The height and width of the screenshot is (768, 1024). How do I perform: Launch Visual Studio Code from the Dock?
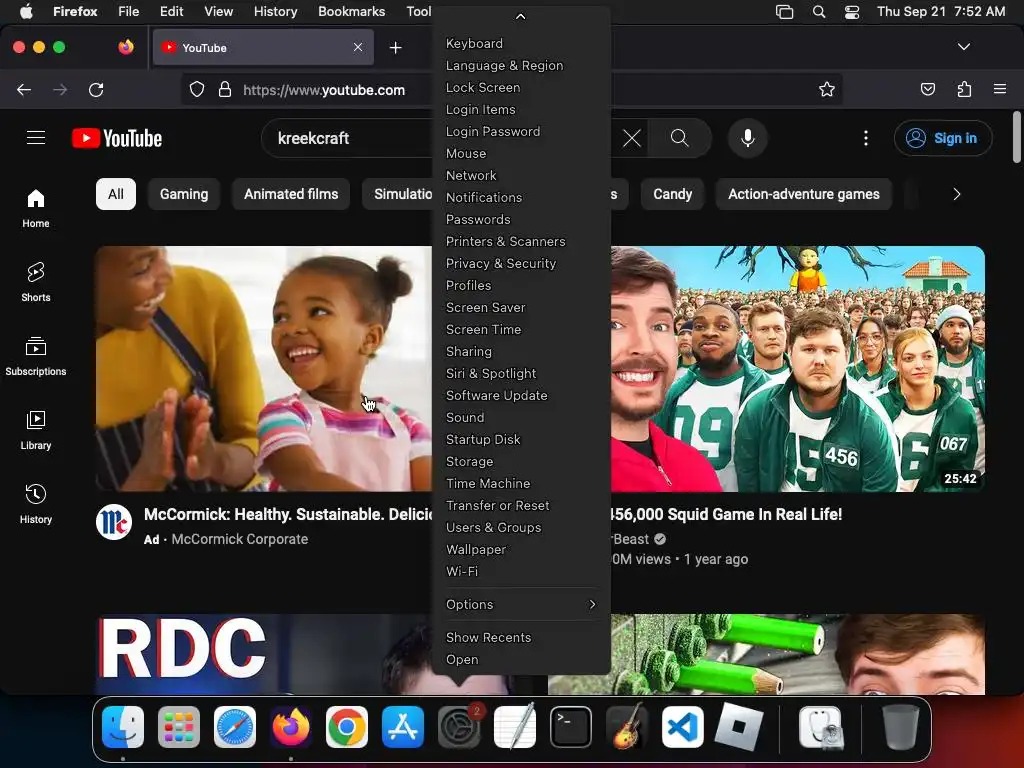(683, 727)
